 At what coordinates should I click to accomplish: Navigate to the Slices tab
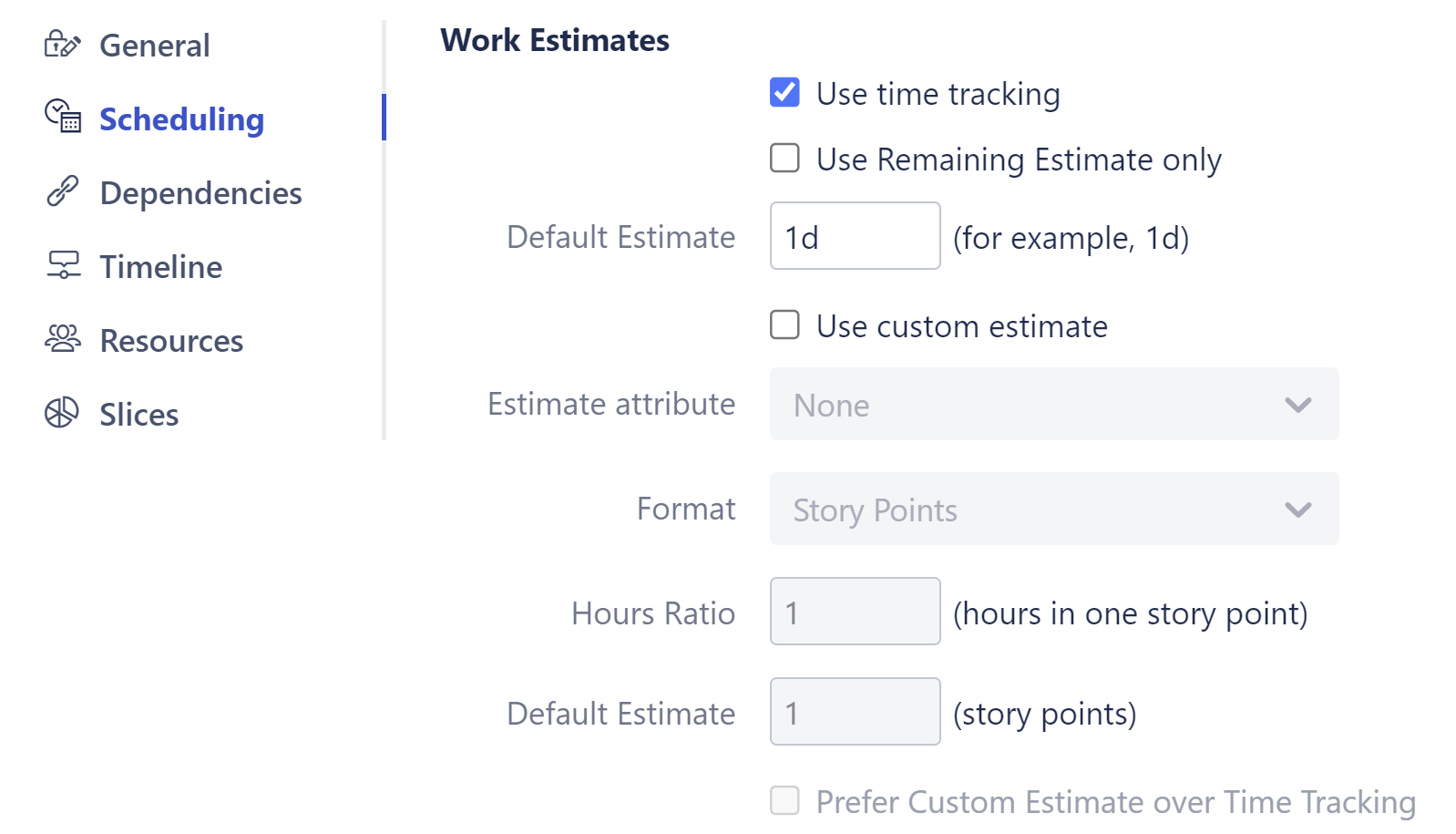coord(138,414)
